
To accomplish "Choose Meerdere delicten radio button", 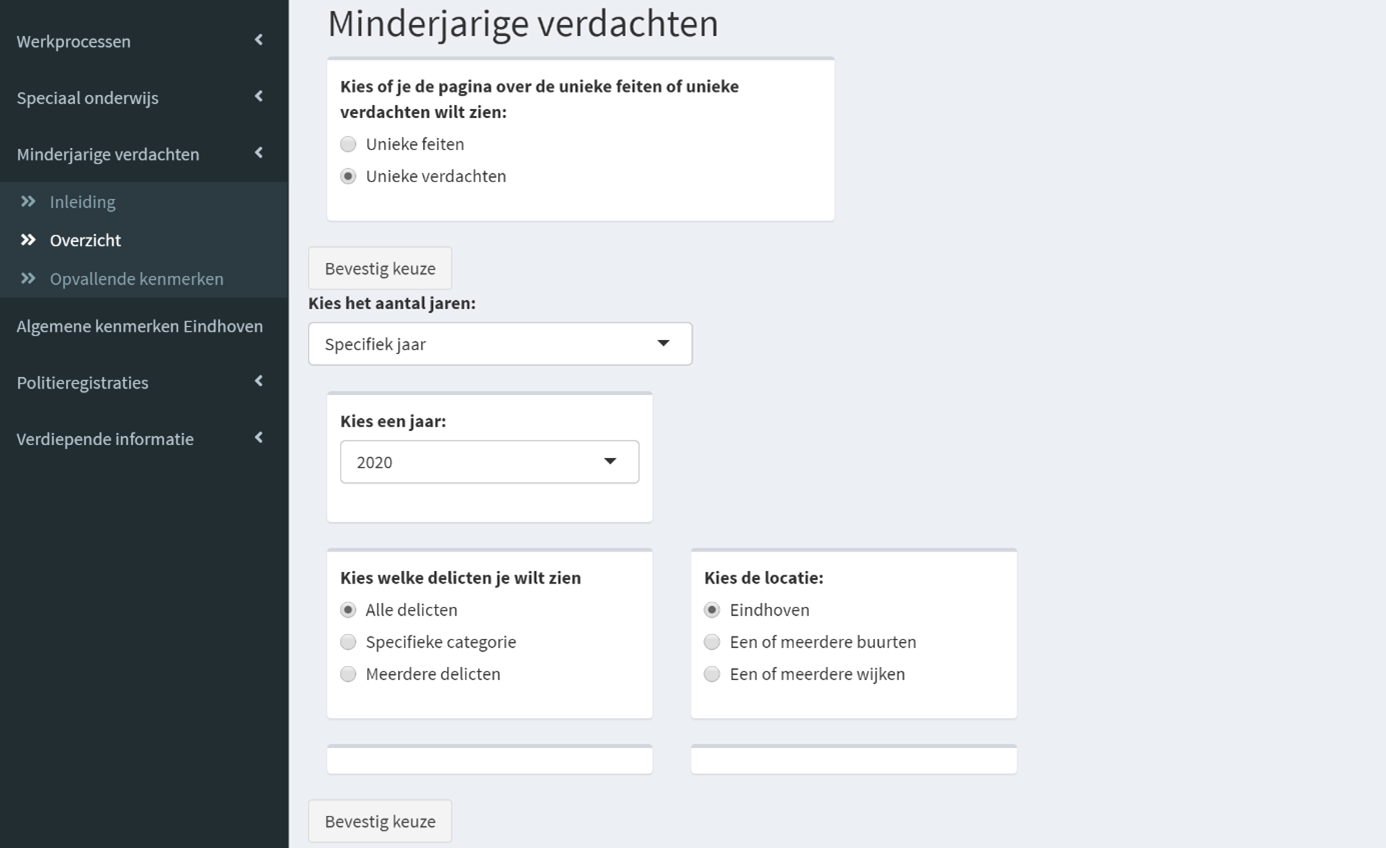I will (348, 674).
